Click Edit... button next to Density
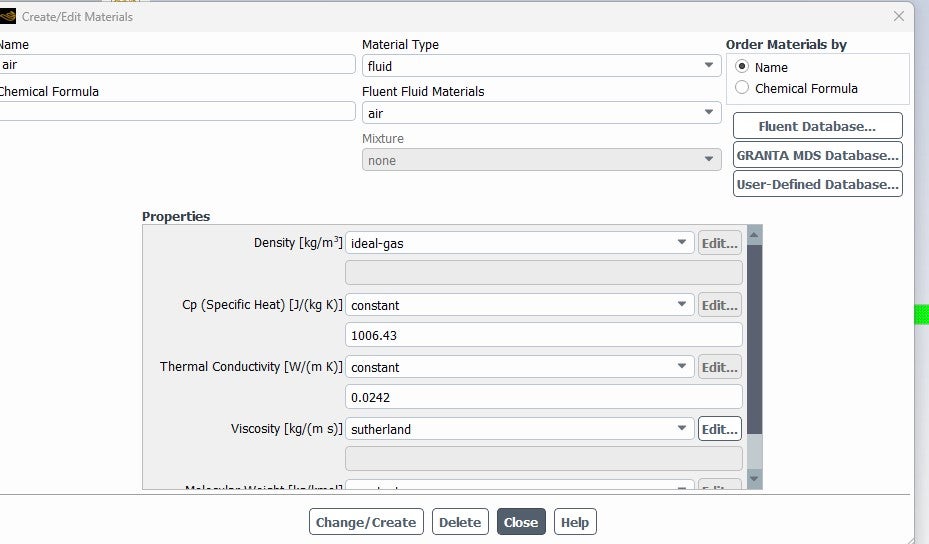Viewport: 929px width, 544px height. [x=719, y=243]
